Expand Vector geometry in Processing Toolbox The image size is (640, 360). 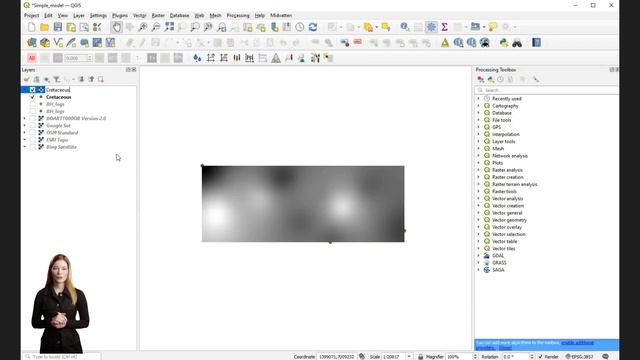click(478, 220)
